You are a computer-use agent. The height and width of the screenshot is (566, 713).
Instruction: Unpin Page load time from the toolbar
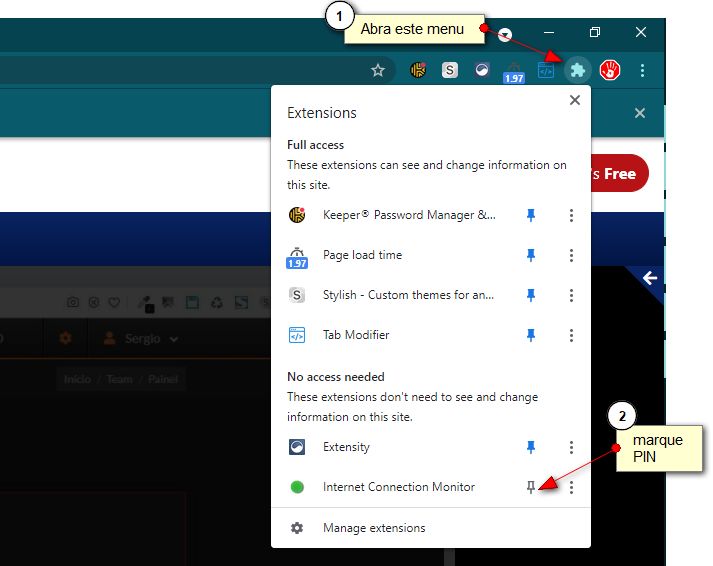531,255
